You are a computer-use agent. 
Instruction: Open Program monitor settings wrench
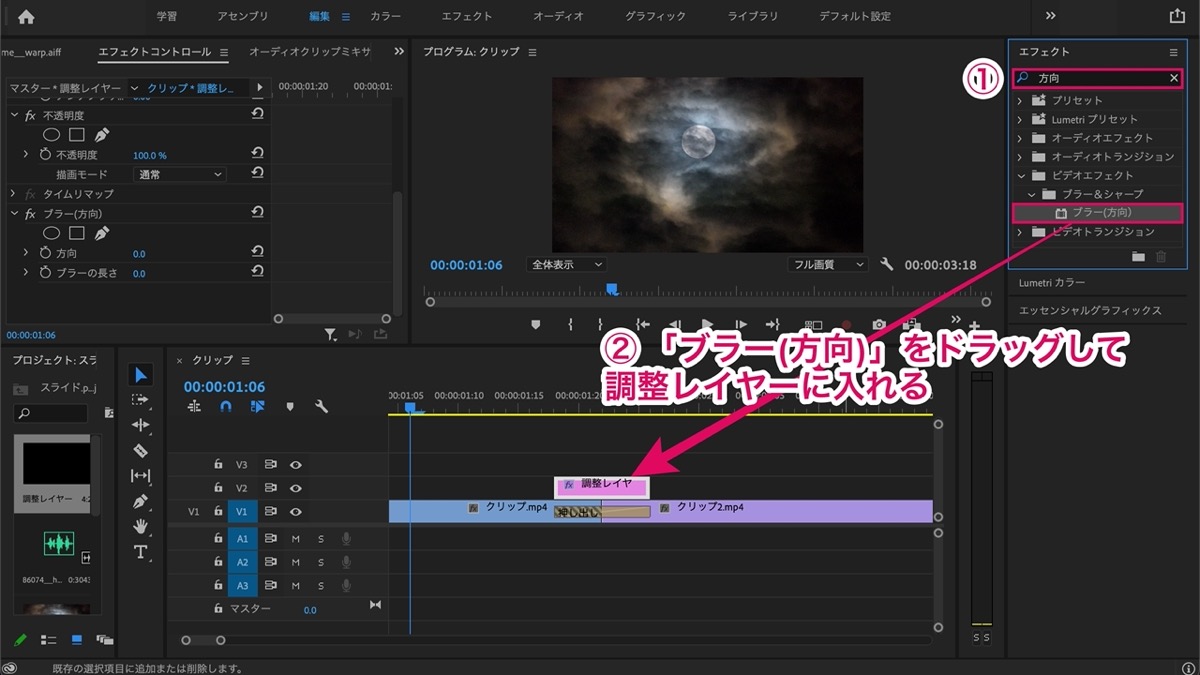click(x=886, y=265)
